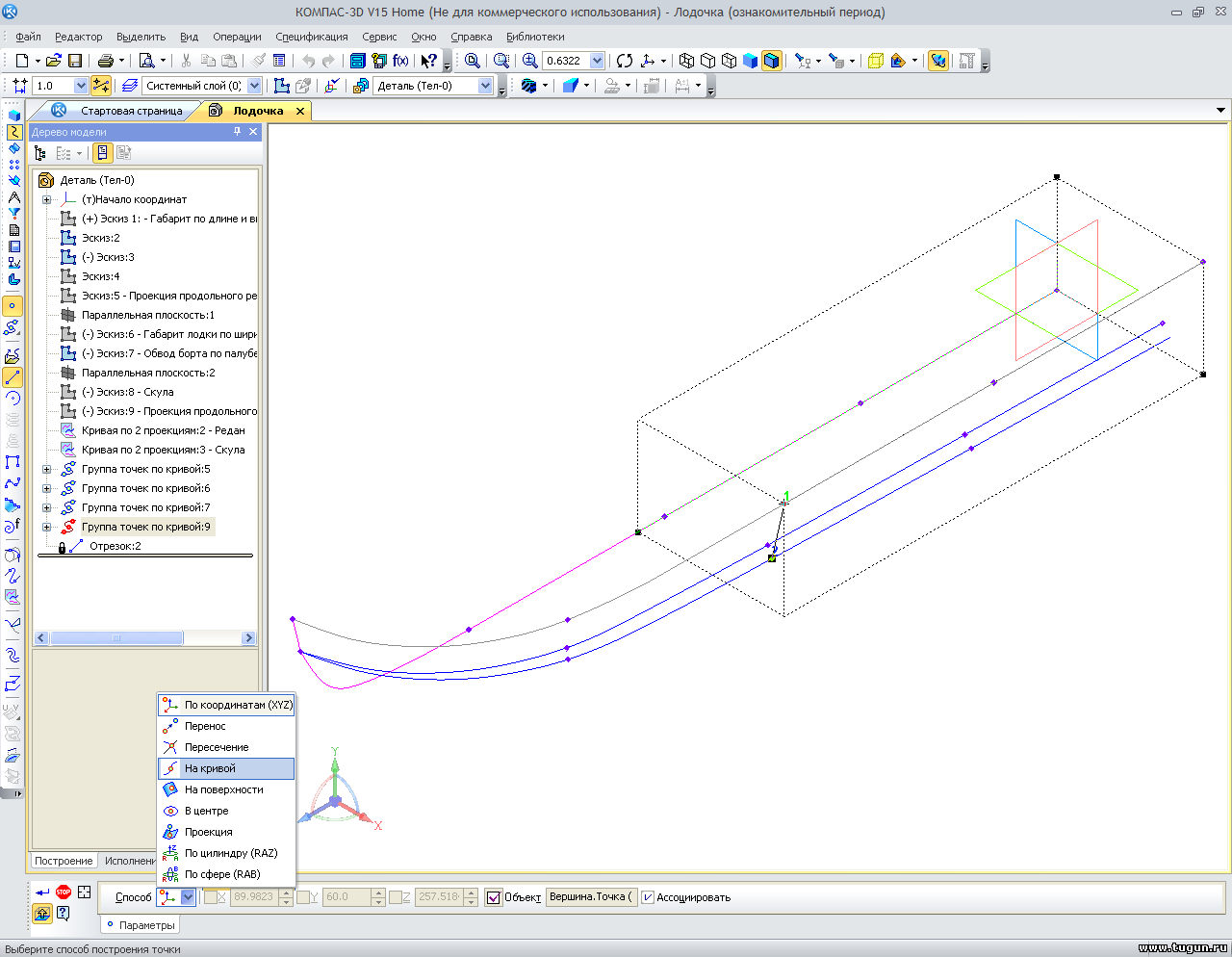Click the context help arrow-question icon

pos(429,61)
